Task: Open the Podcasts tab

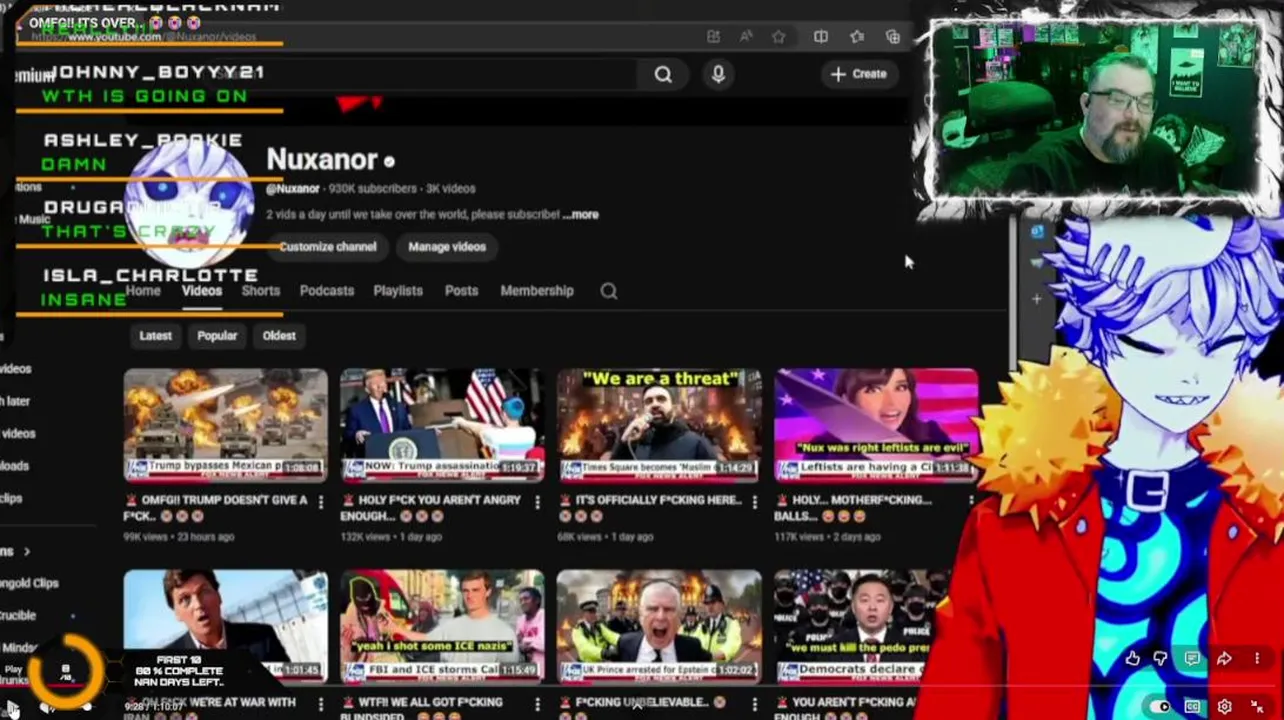Action: (x=327, y=291)
